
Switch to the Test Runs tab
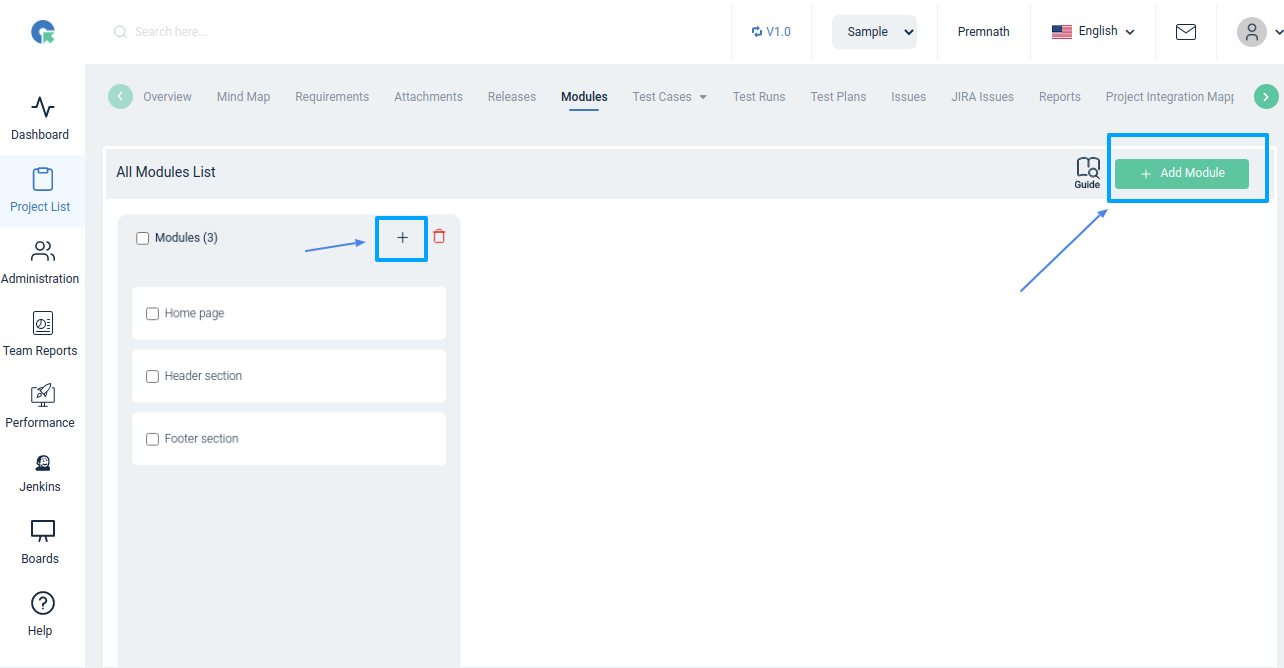759,97
